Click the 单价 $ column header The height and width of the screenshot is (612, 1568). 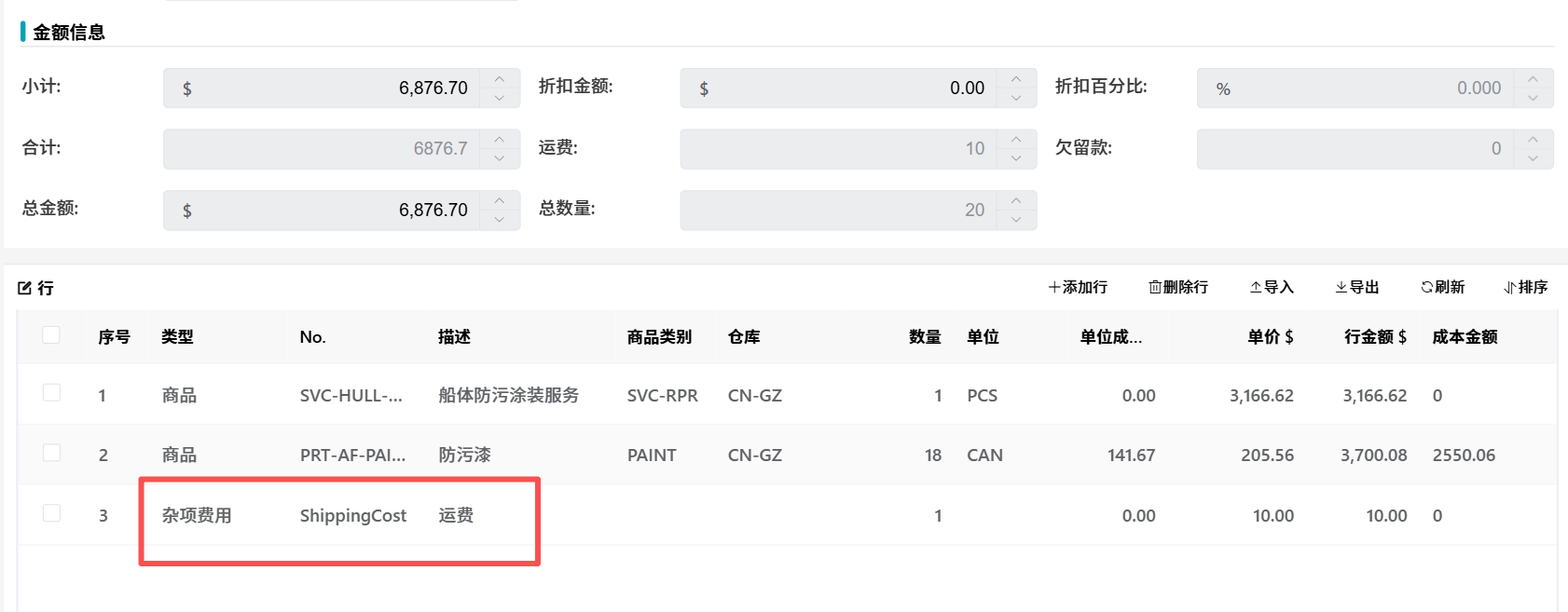pos(1270,337)
